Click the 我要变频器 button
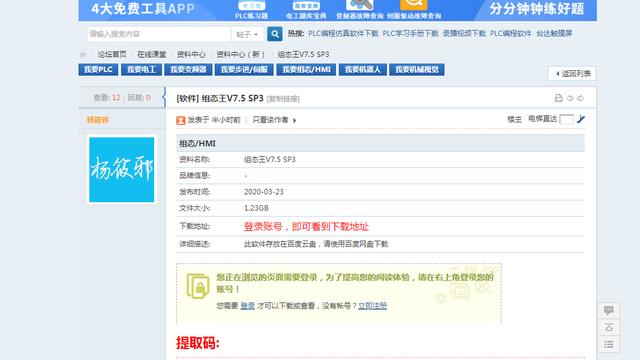The height and width of the screenshot is (360, 640). click(188, 69)
